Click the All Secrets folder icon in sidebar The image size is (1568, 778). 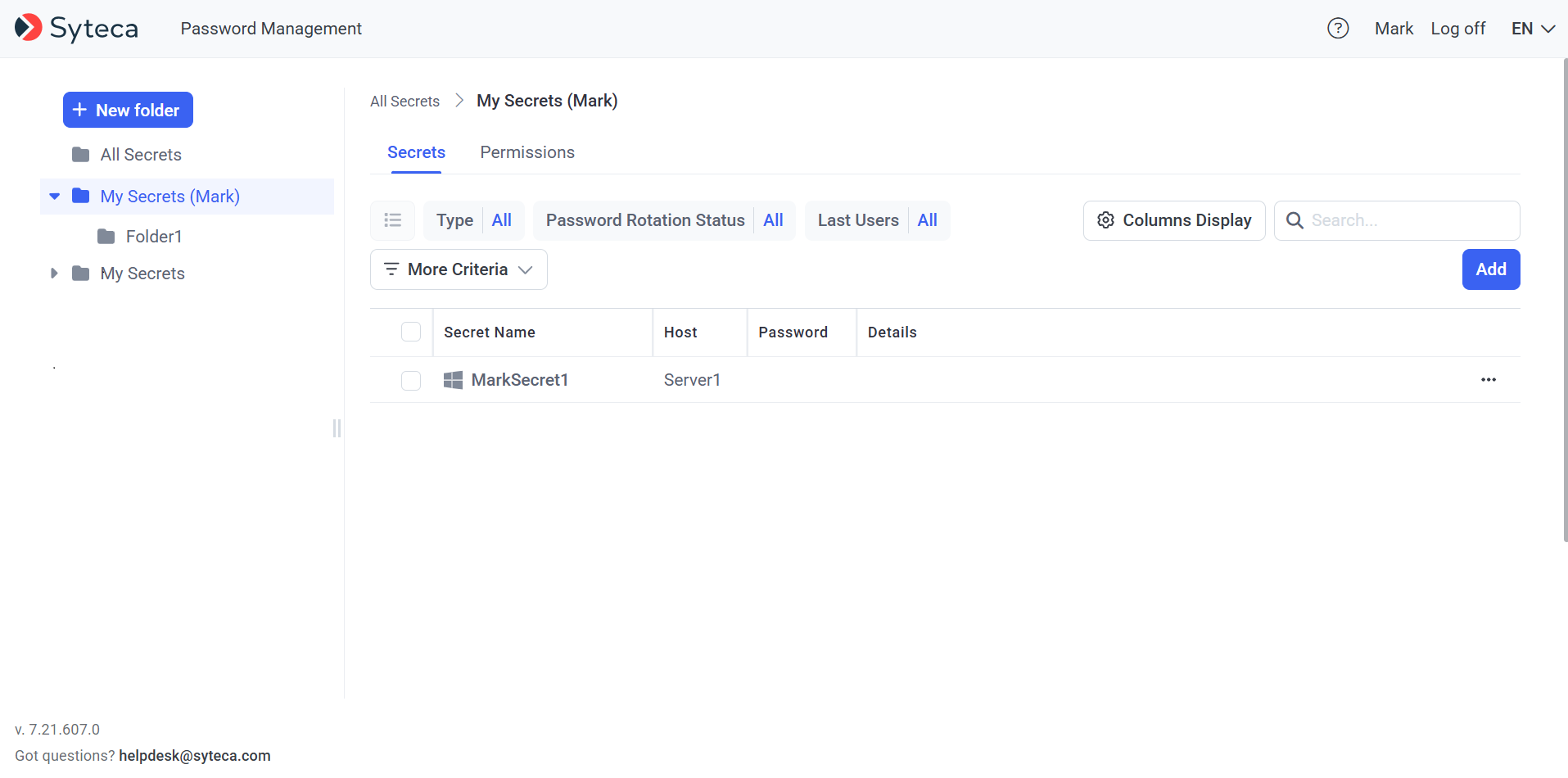[81, 155]
